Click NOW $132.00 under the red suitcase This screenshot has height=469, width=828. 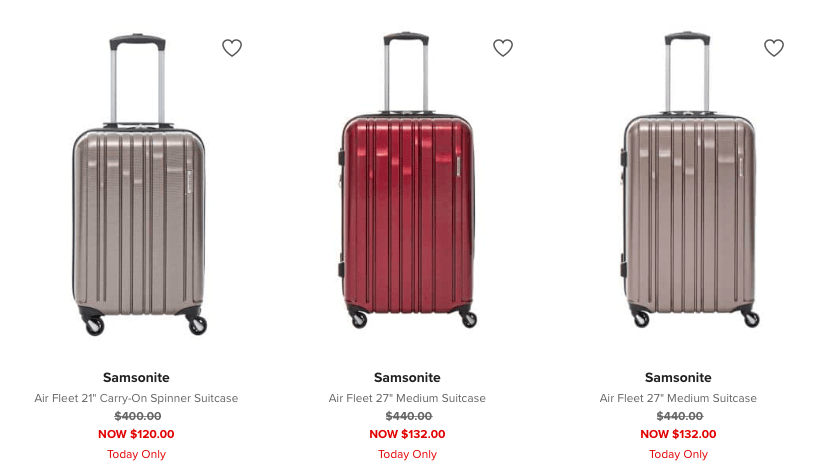click(x=407, y=434)
